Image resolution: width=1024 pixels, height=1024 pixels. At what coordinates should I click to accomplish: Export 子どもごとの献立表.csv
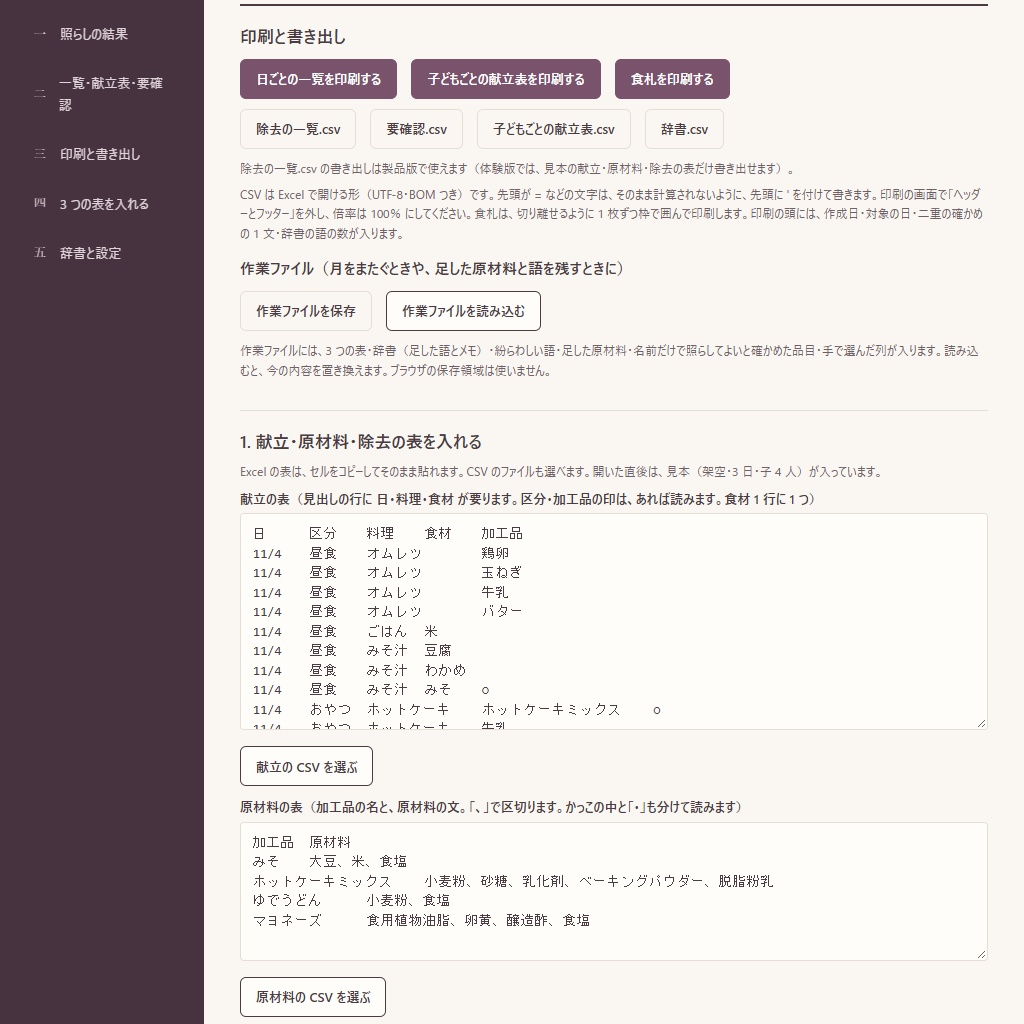click(x=554, y=129)
